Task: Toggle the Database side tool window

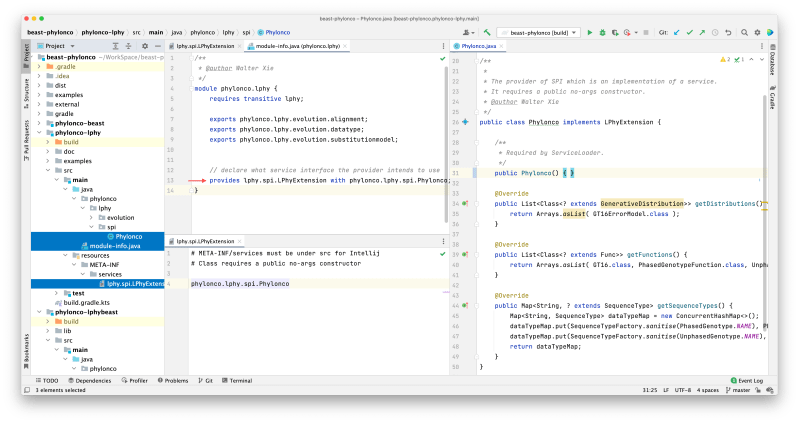Action: 773,60
